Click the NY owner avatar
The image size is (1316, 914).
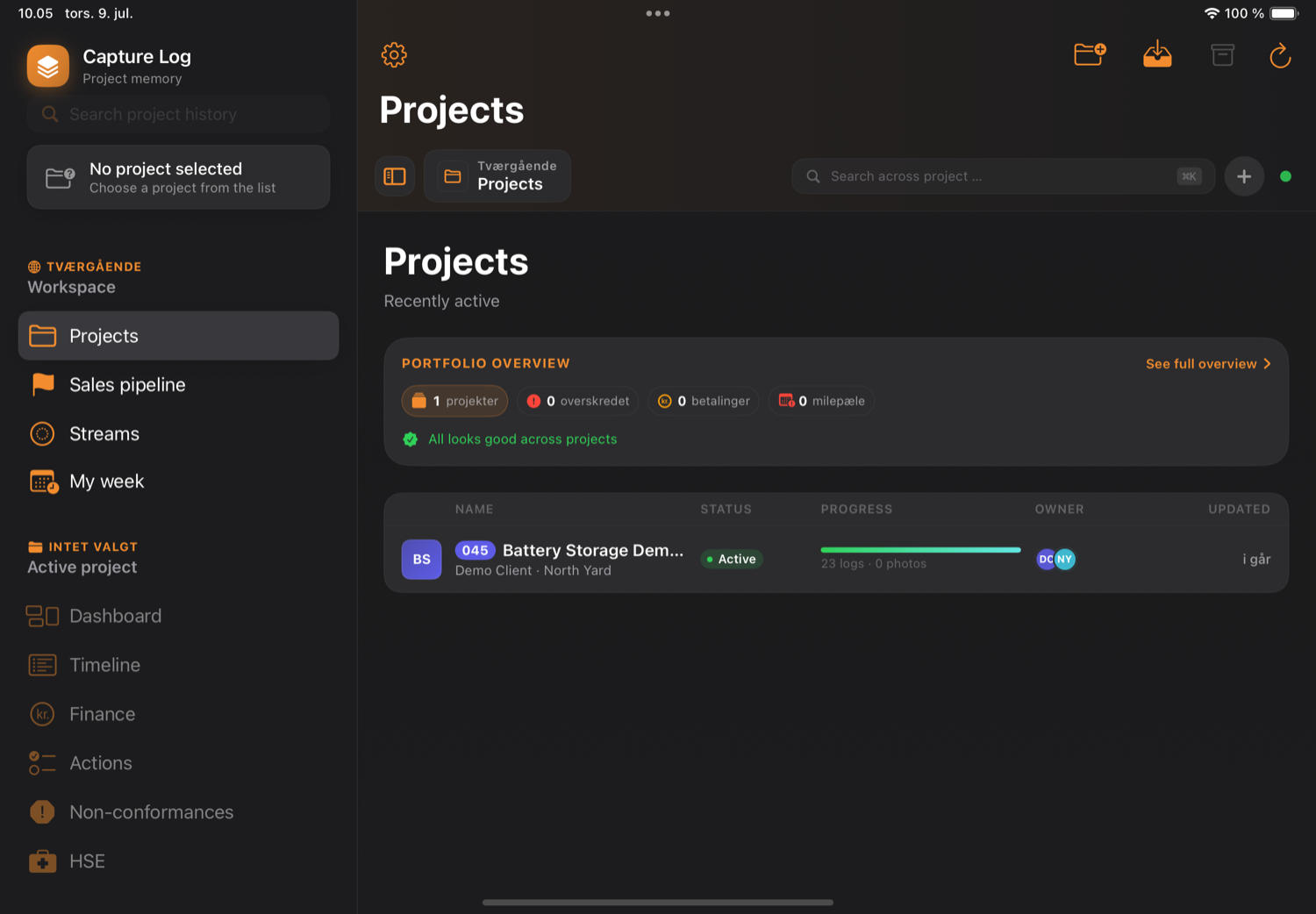[x=1065, y=560]
